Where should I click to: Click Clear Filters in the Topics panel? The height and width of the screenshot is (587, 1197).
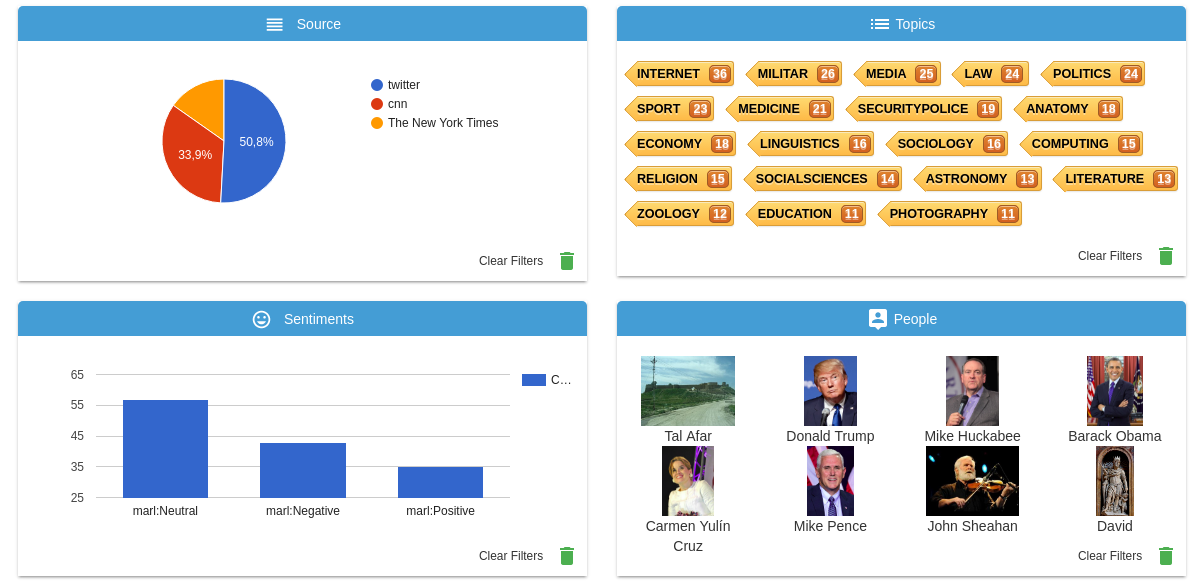(x=1110, y=256)
